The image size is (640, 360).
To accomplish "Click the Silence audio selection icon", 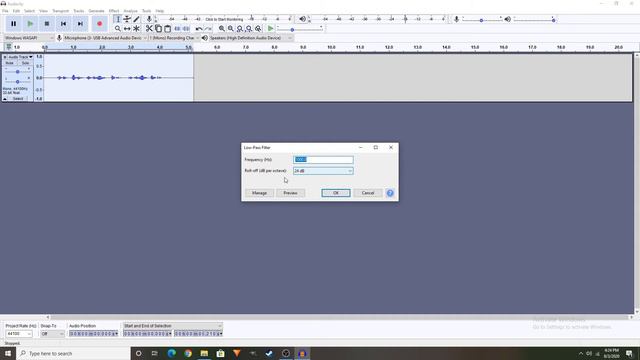I will [186, 29].
